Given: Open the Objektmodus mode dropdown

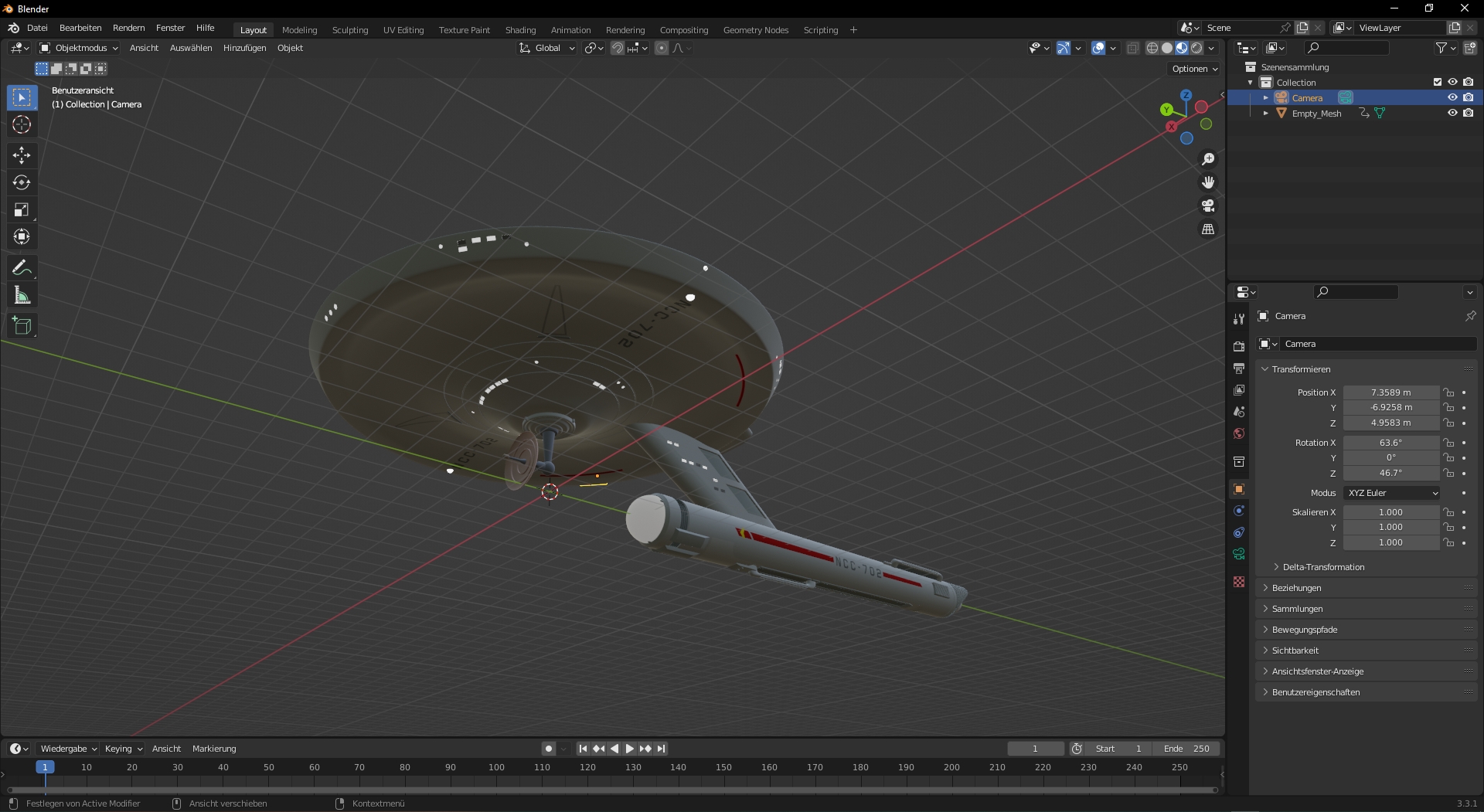Looking at the screenshot, I should (79, 48).
